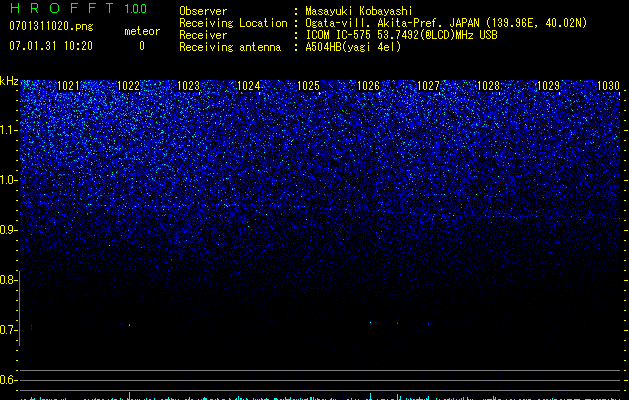Click the 1.1 kHz frequency label

8,130
